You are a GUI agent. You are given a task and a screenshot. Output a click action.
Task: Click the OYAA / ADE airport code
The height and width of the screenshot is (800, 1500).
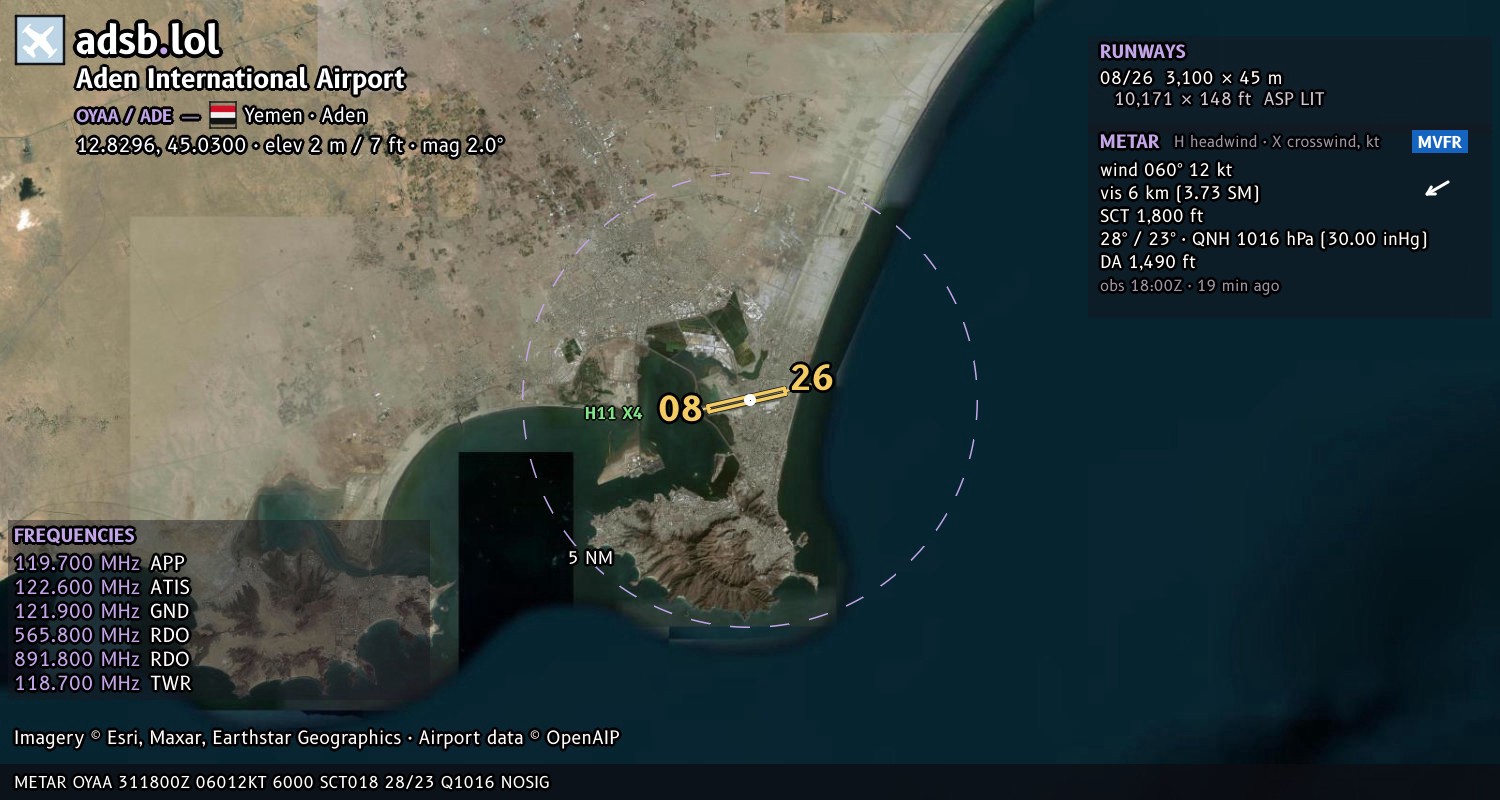(x=123, y=115)
